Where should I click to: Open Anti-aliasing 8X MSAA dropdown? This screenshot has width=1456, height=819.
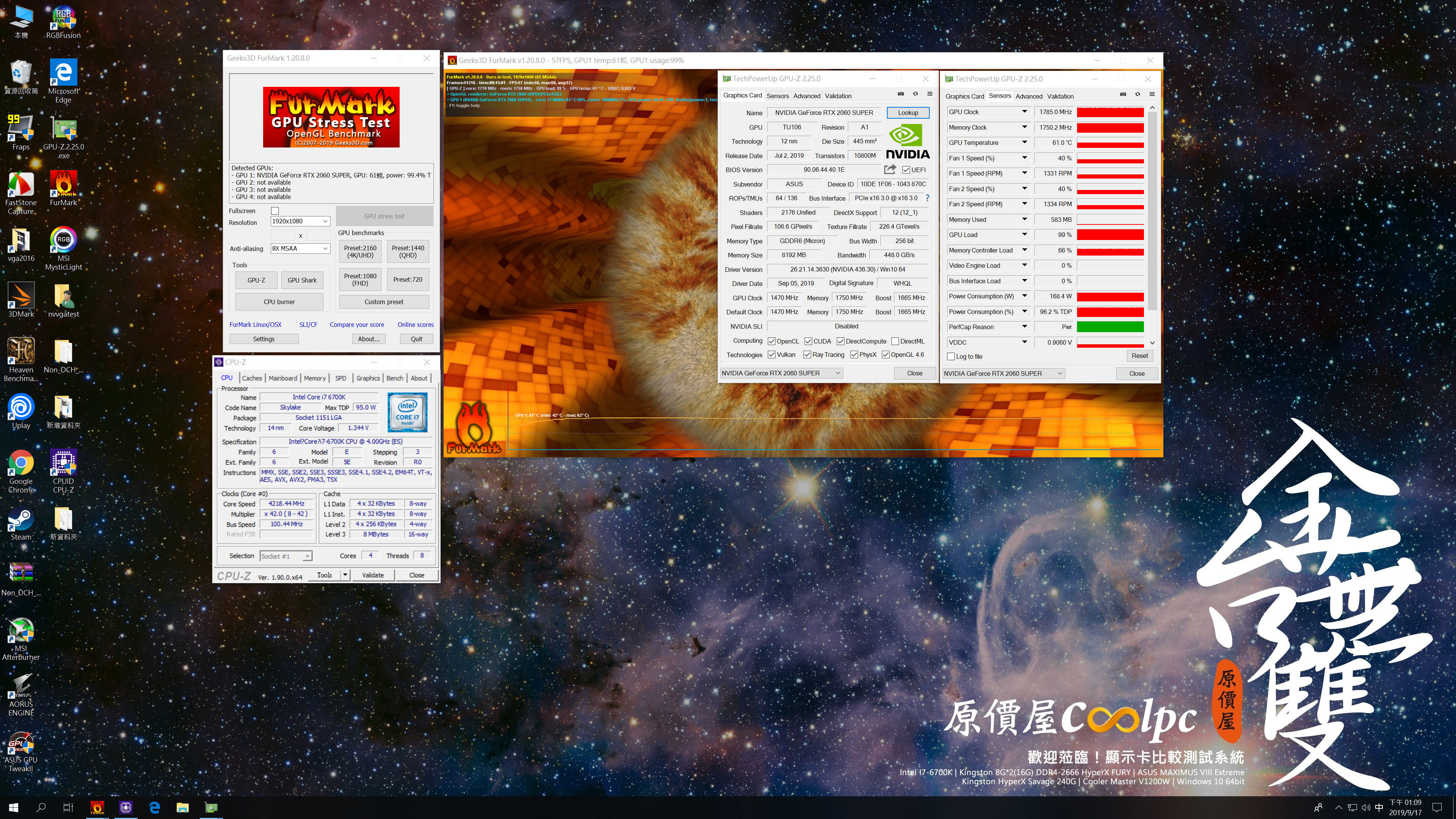pos(300,248)
